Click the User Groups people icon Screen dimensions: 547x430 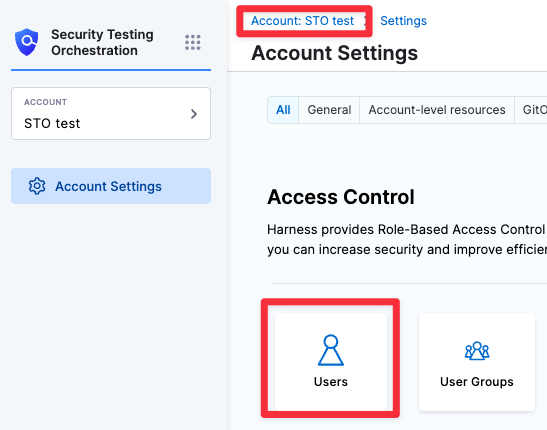(477, 350)
